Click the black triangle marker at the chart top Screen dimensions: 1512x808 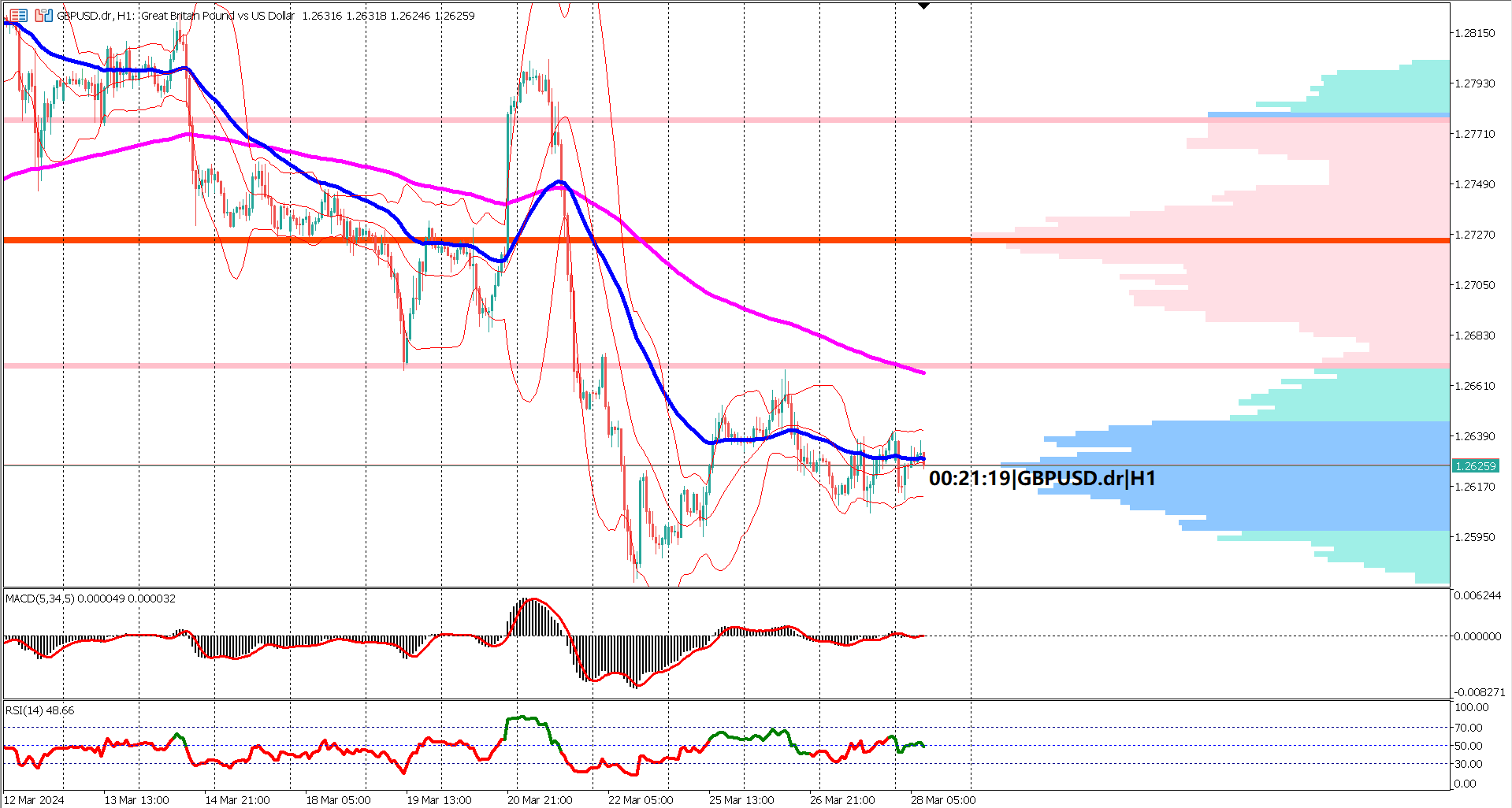point(923,6)
